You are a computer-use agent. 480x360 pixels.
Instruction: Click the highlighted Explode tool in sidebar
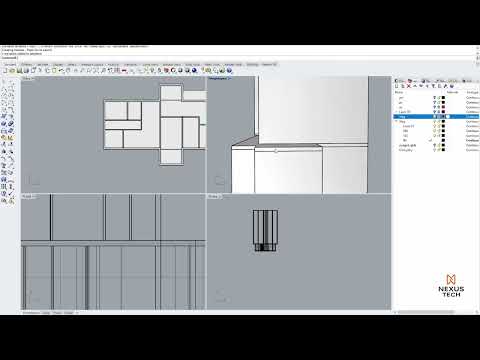pos(11,138)
